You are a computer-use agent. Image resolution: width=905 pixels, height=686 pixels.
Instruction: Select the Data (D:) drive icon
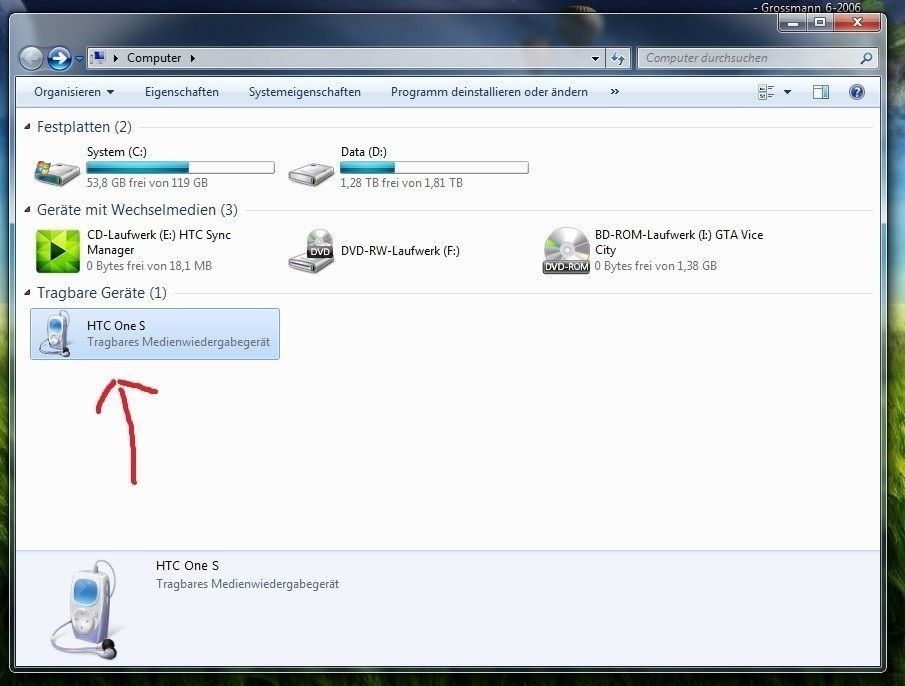coord(311,173)
